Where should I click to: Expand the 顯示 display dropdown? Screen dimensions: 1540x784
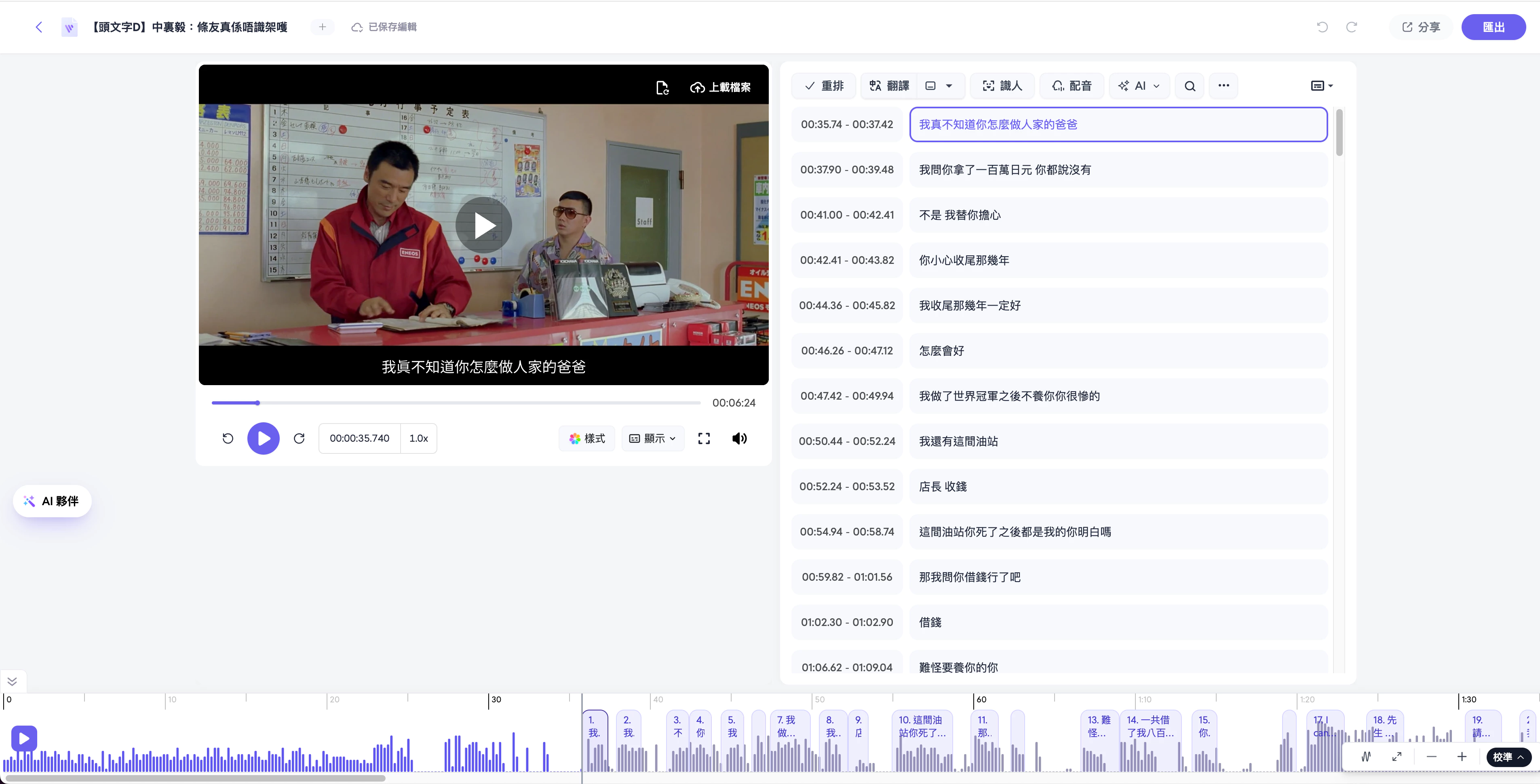coord(652,438)
